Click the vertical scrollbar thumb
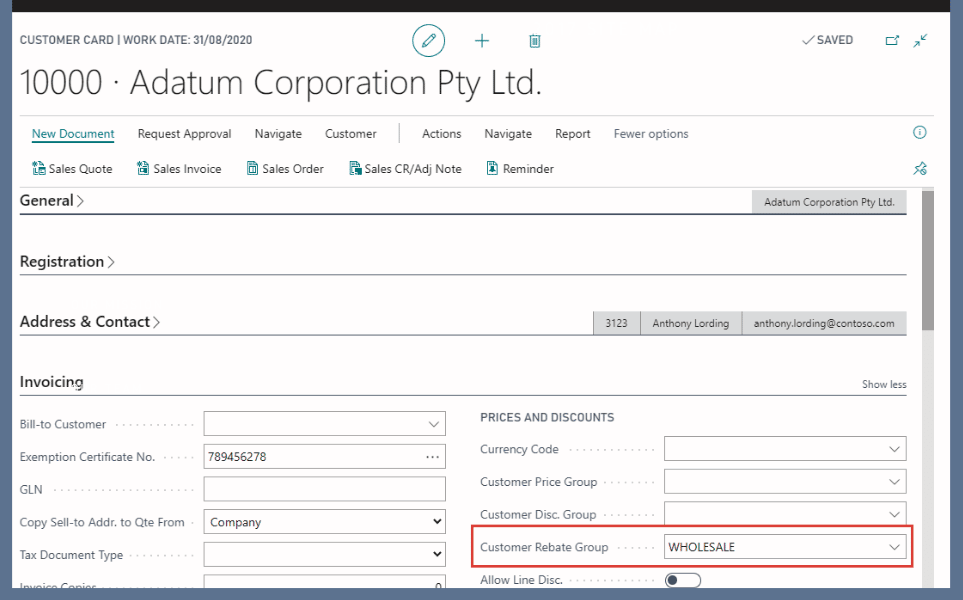The width and height of the screenshot is (963, 600). coord(927,260)
